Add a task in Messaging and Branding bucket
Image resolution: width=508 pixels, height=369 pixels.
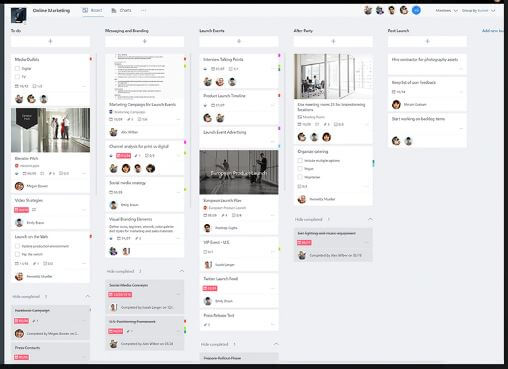coord(145,41)
